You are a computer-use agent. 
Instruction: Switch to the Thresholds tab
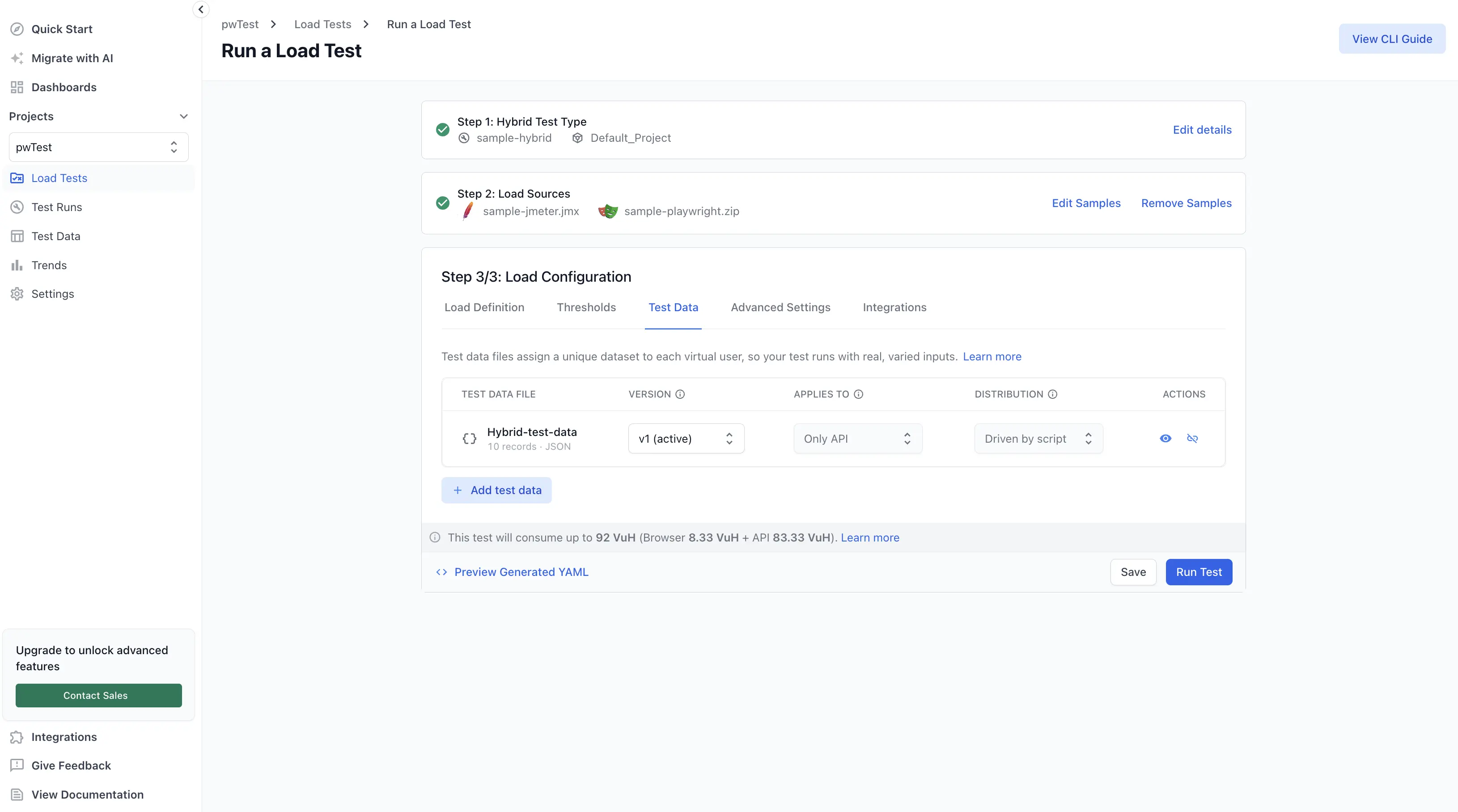pos(586,307)
